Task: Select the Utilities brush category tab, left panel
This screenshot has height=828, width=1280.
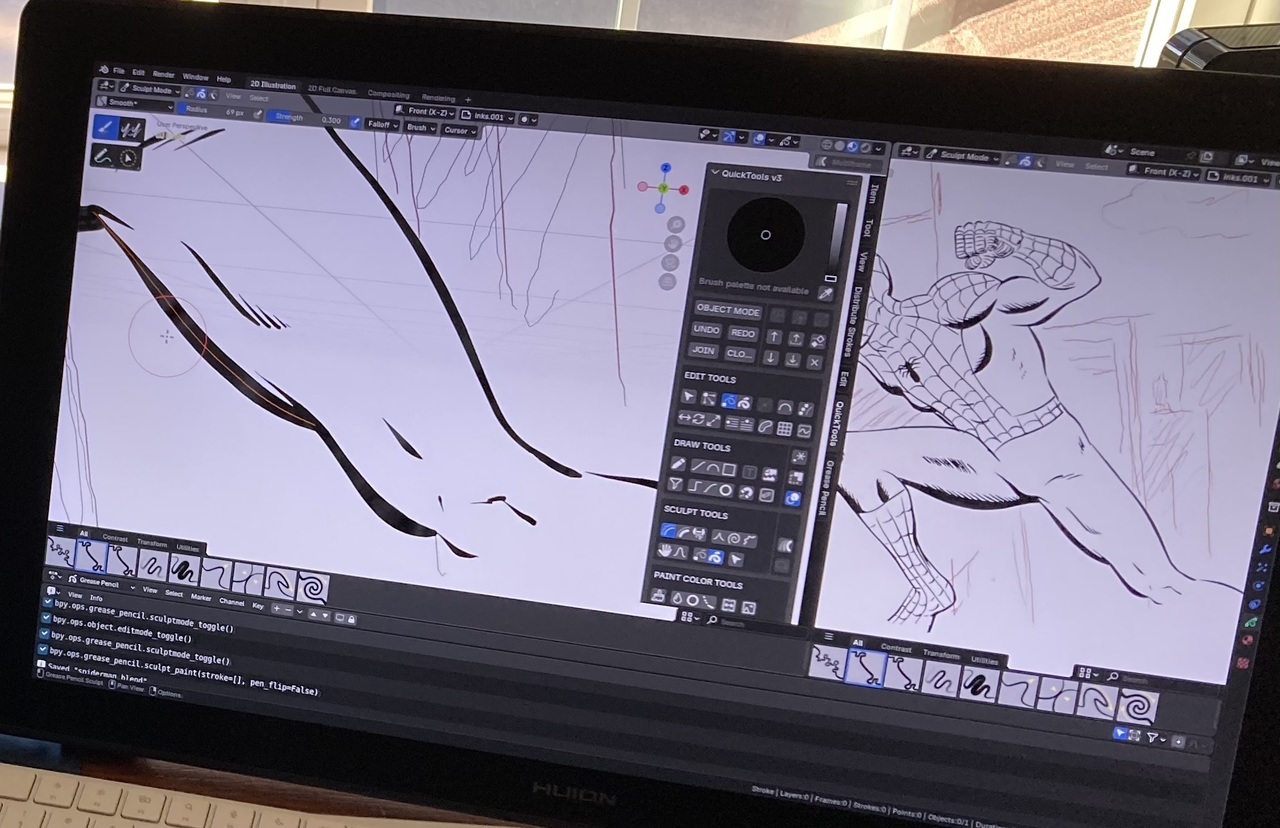Action: 188,548
